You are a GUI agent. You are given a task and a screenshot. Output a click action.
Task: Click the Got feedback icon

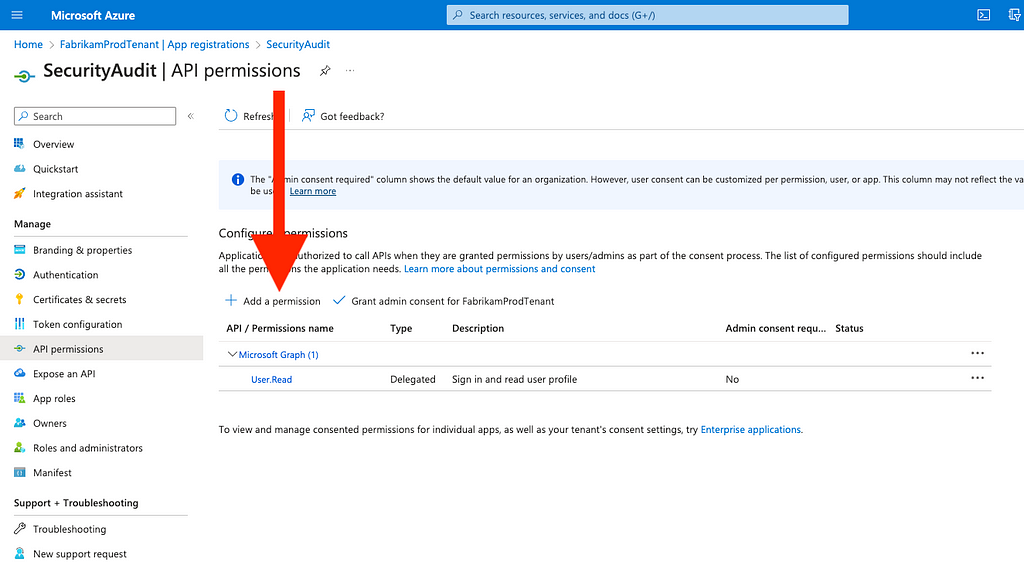click(308, 116)
